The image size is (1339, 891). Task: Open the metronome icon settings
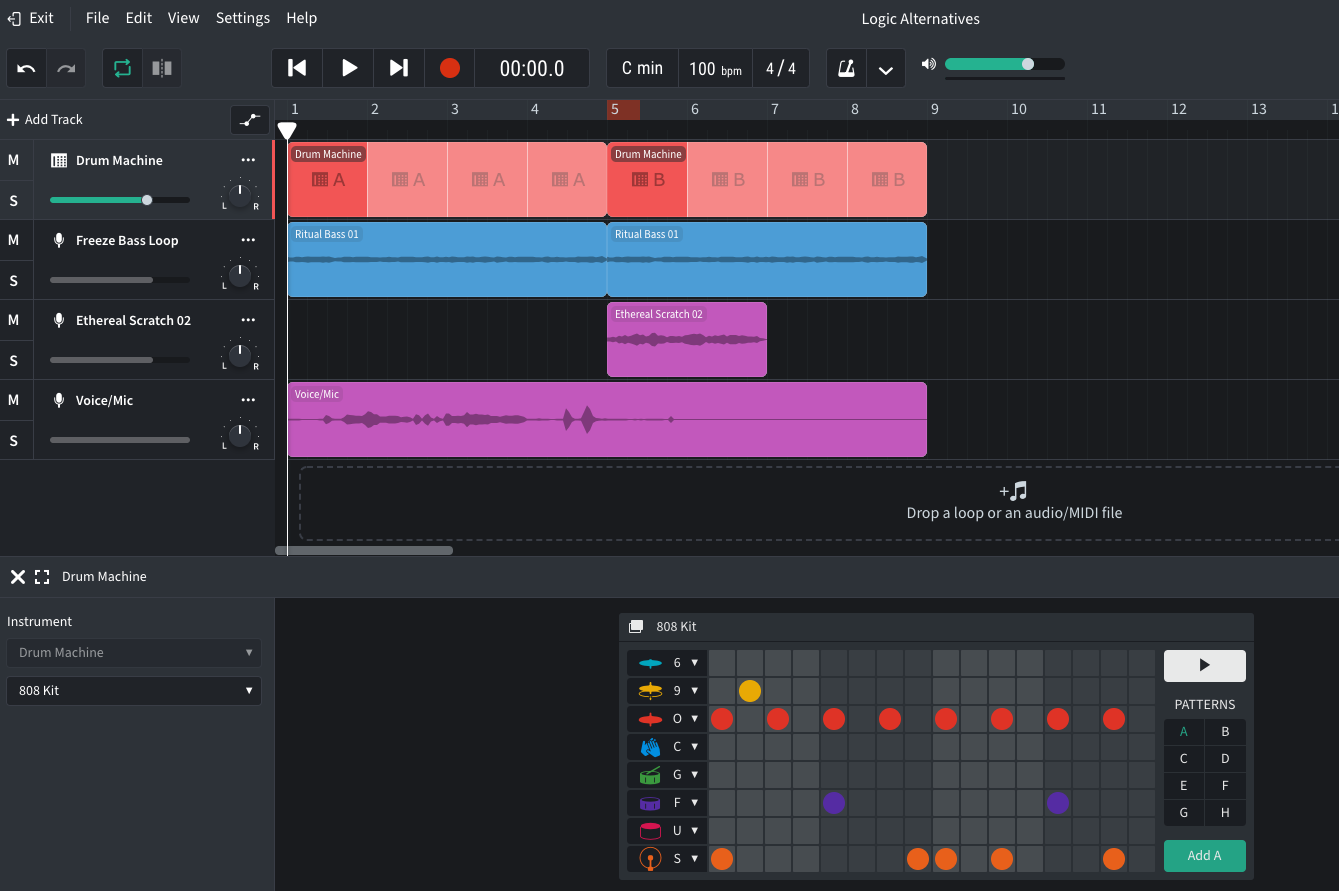pyautogui.click(x=846, y=68)
